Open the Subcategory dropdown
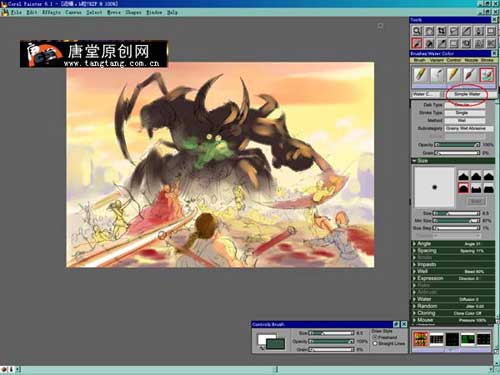 coord(469,128)
